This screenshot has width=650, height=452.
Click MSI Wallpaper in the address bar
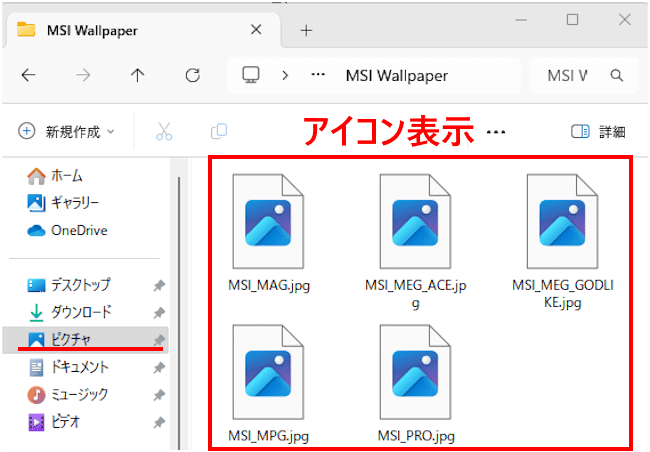(397, 75)
